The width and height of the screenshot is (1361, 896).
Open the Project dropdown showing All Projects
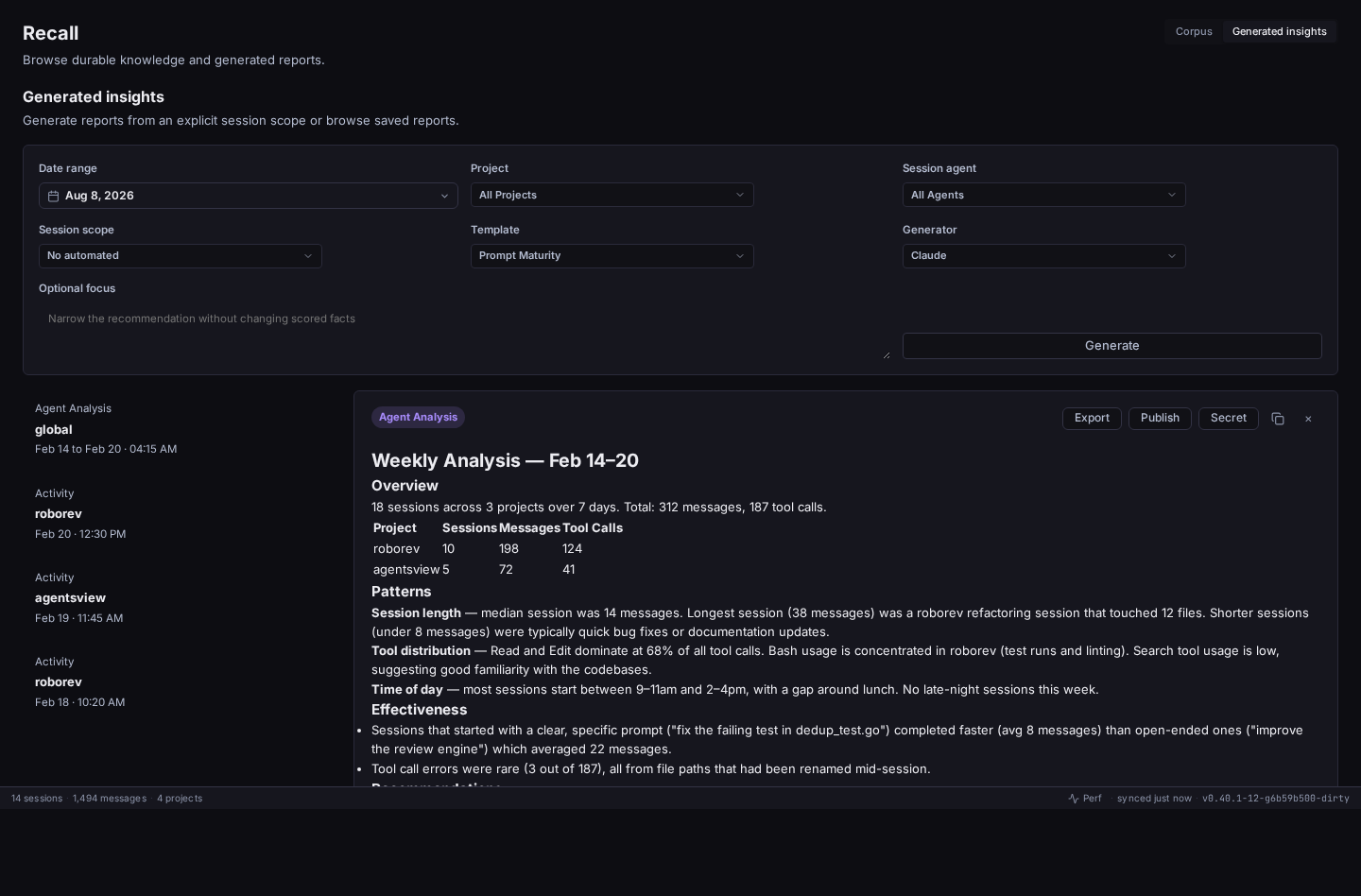(612, 195)
